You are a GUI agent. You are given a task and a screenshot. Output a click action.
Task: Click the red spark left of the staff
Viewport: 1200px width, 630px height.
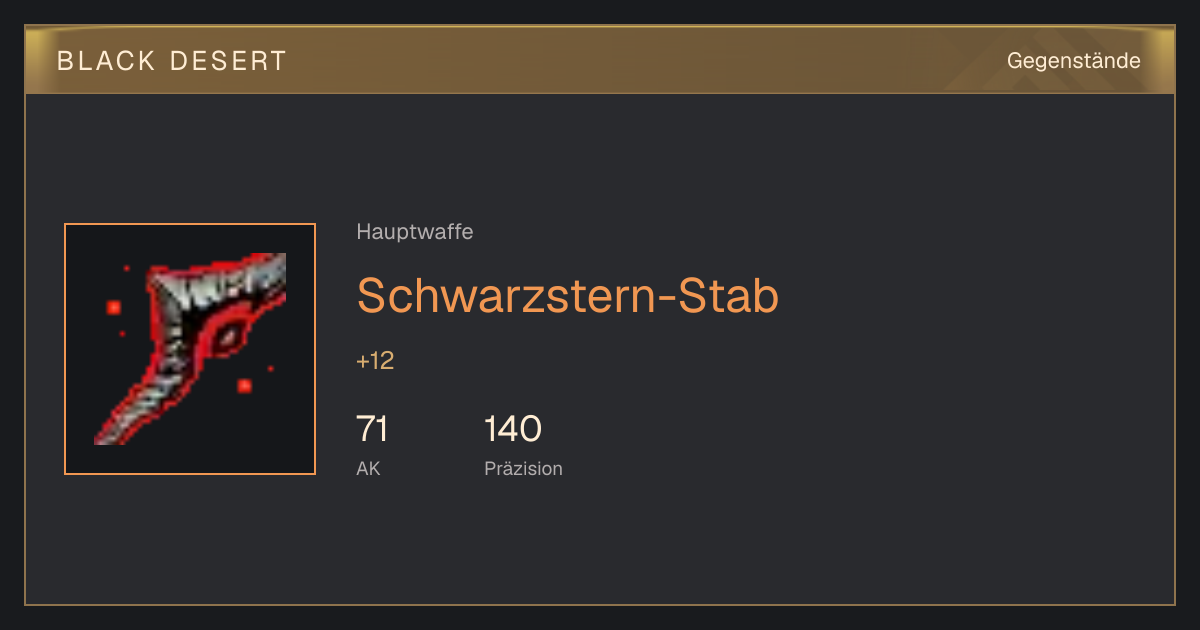(114, 307)
